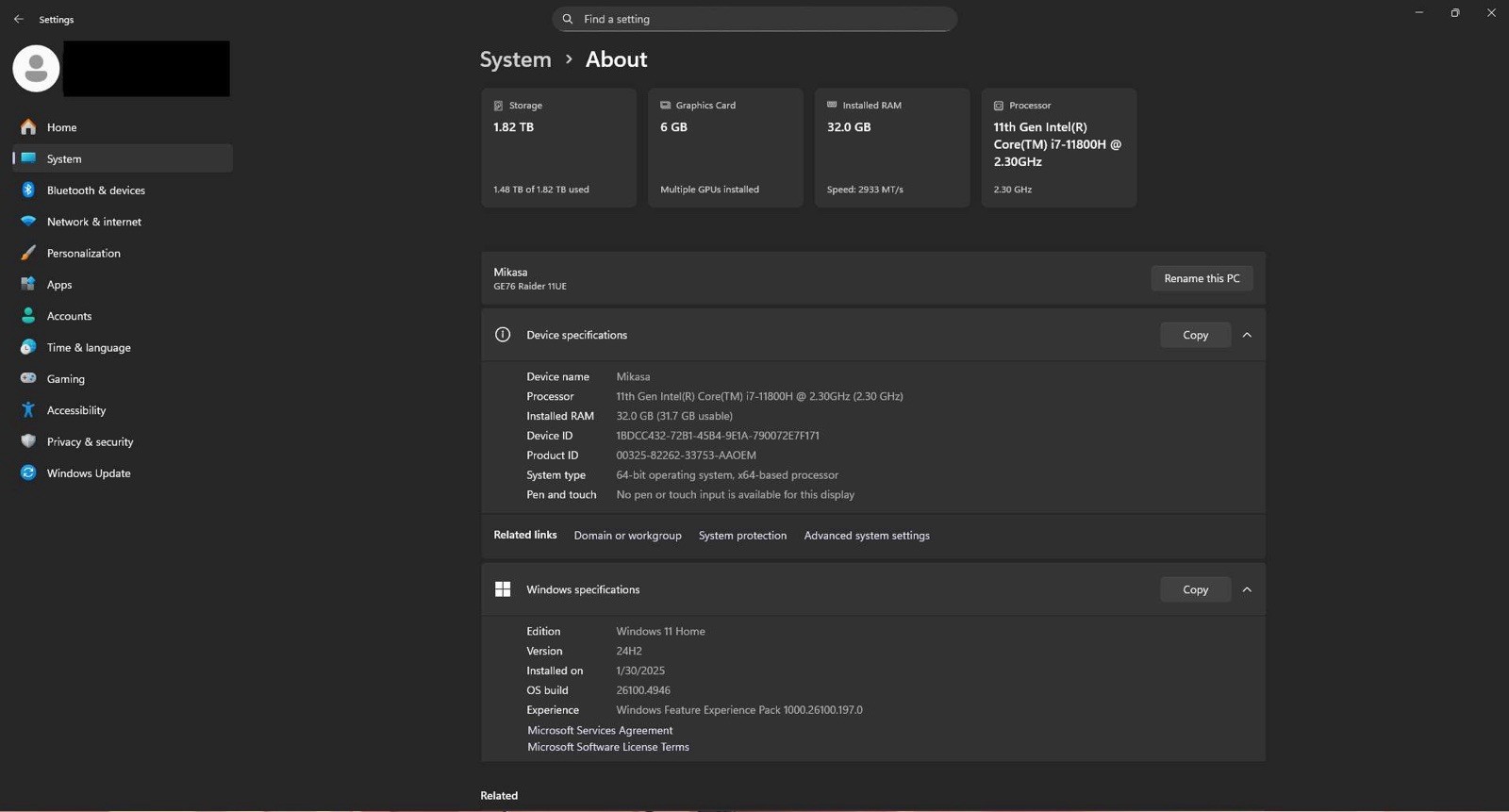Copy the Device specifications
Screen dimensions: 1509x812
[1195, 335]
